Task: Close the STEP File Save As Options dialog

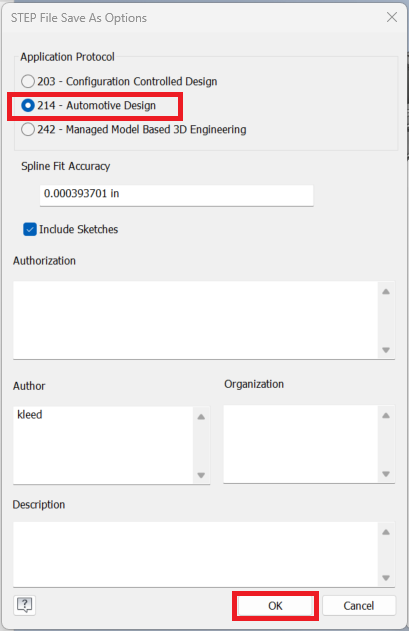Action: [x=392, y=17]
